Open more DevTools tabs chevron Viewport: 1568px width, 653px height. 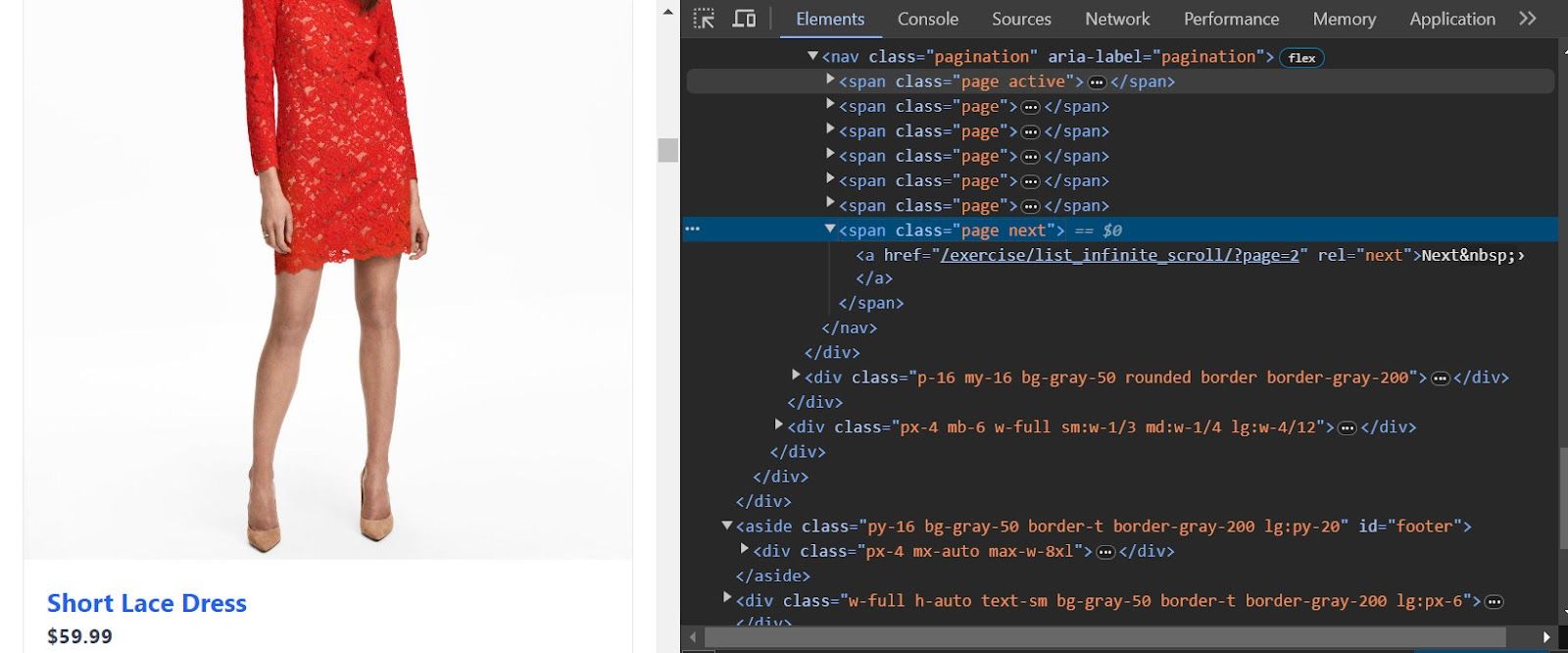click(x=1527, y=19)
